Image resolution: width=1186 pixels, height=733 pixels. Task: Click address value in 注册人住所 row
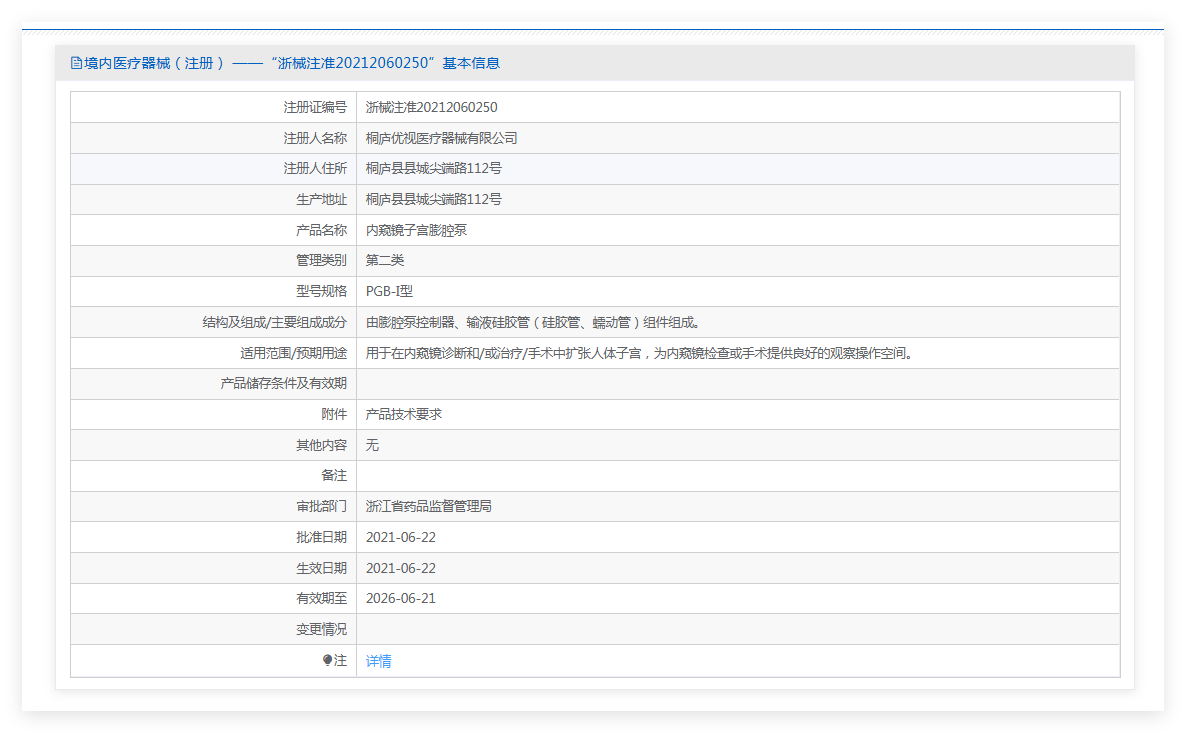coord(433,169)
